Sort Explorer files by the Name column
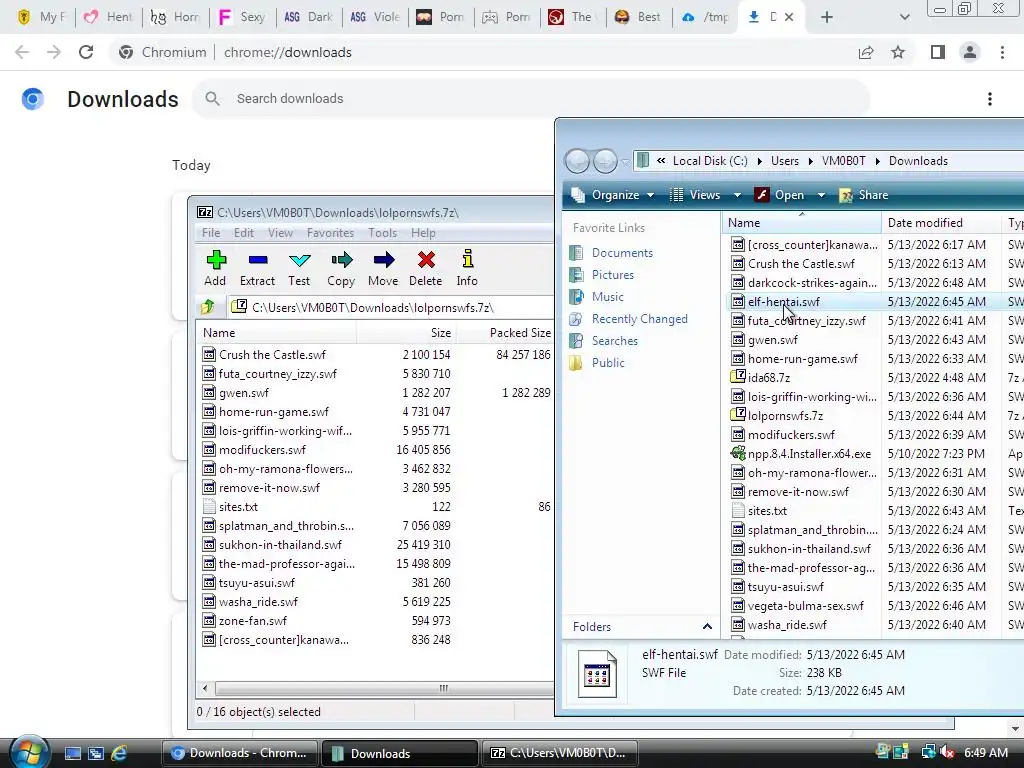The height and width of the screenshot is (768, 1024). pyautogui.click(x=802, y=223)
